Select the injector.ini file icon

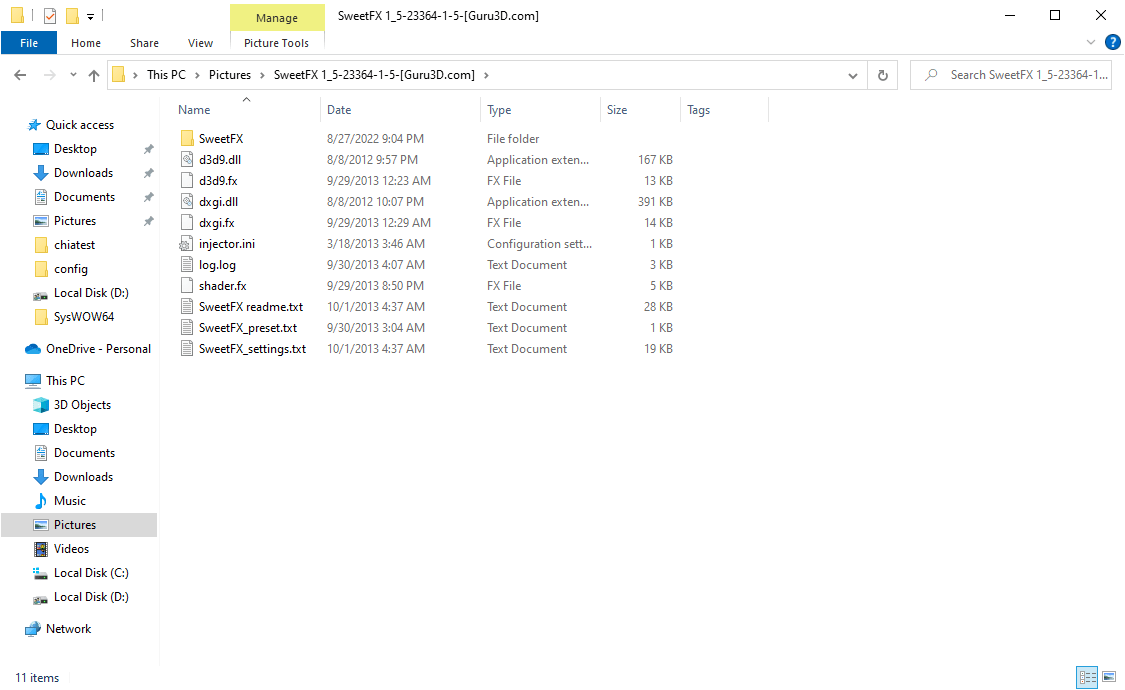pyautogui.click(x=187, y=244)
